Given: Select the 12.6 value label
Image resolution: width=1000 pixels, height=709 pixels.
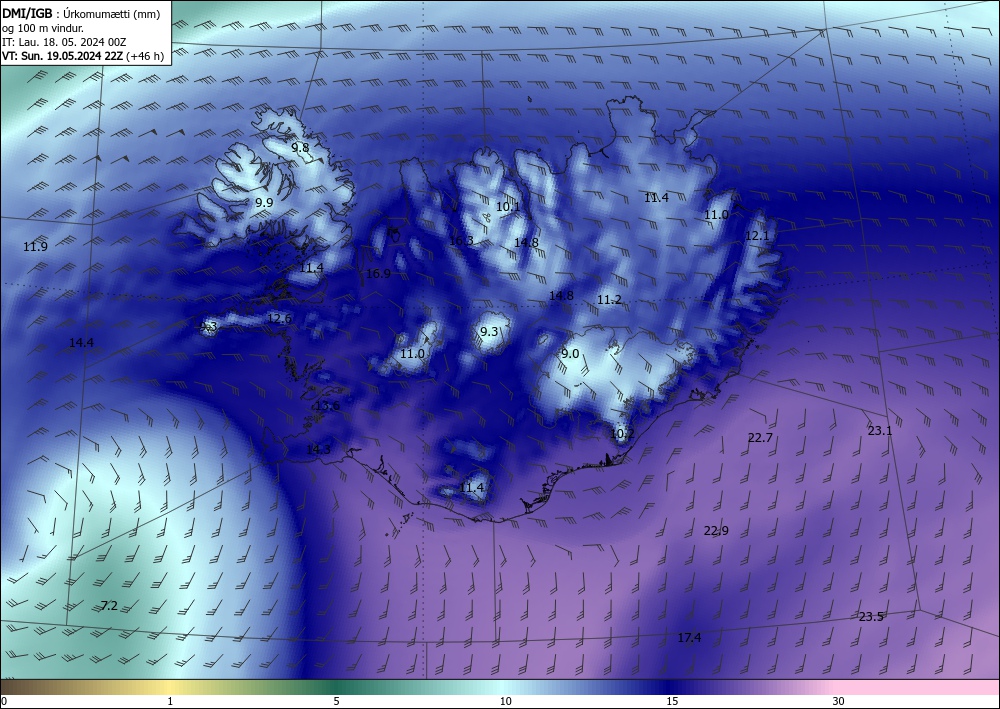Looking at the screenshot, I should 279,318.
